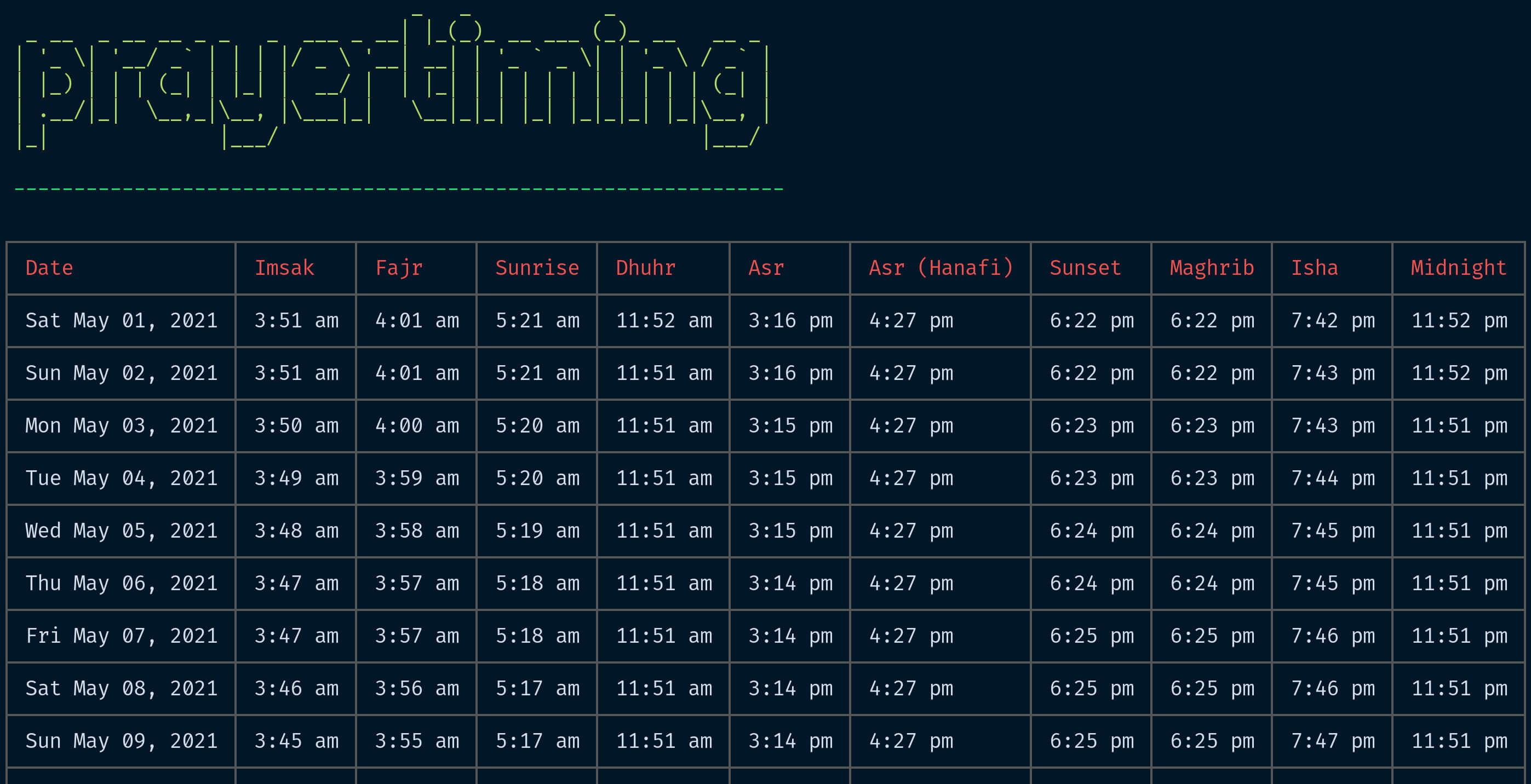The height and width of the screenshot is (784, 1531).
Task: Click Sunrise time 5:19 am on Wed May 05
Action: (x=537, y=531)
